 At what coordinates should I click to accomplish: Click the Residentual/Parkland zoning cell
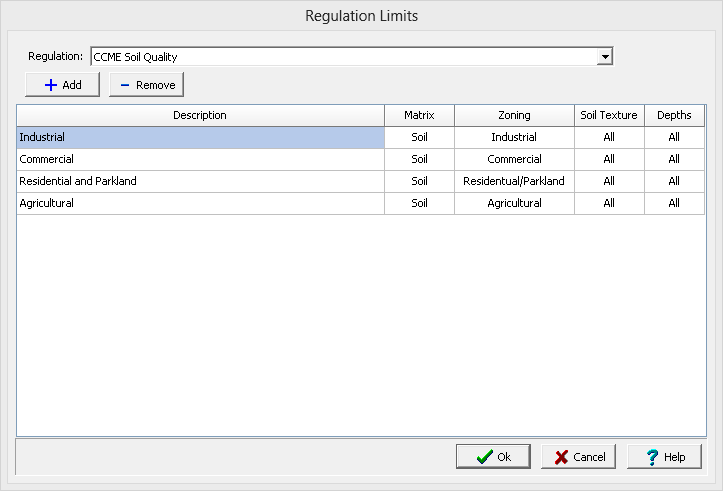[x=514, y=181]
